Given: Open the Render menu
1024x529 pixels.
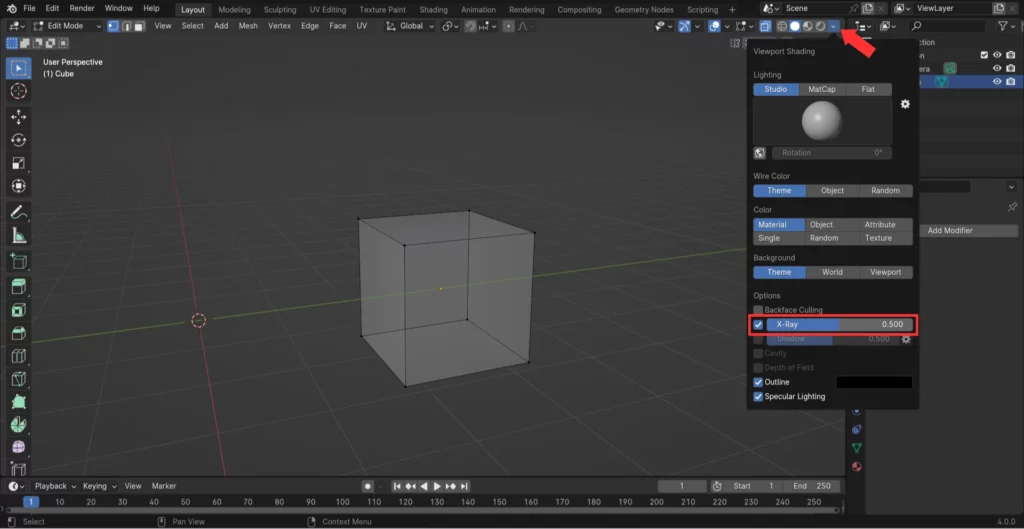Looking at the screenshot, I should point(82,8).
